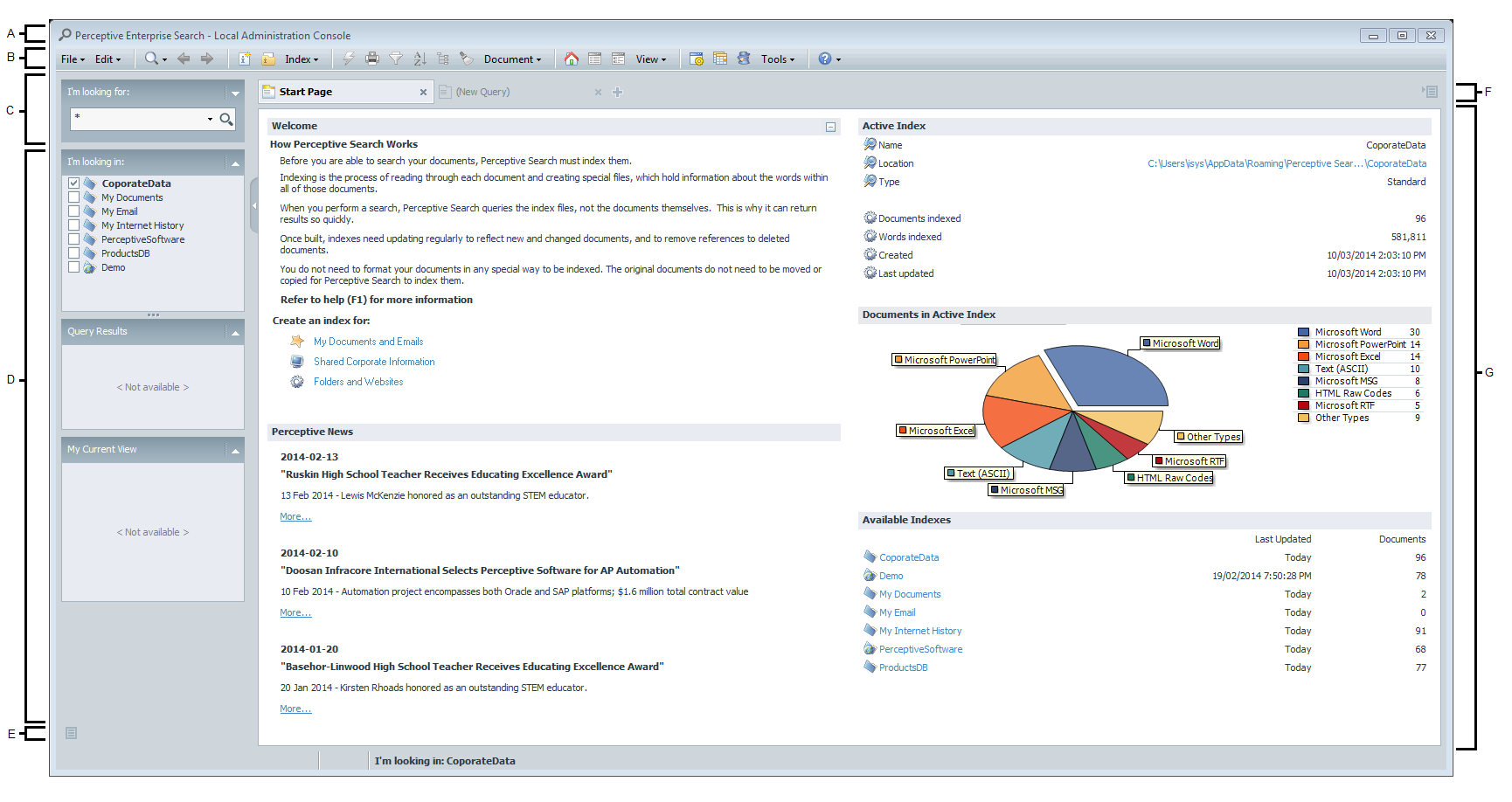1512x802 pixels.
Task: Open the File menu
Action: pyautogui.click(x=73, y=59)
